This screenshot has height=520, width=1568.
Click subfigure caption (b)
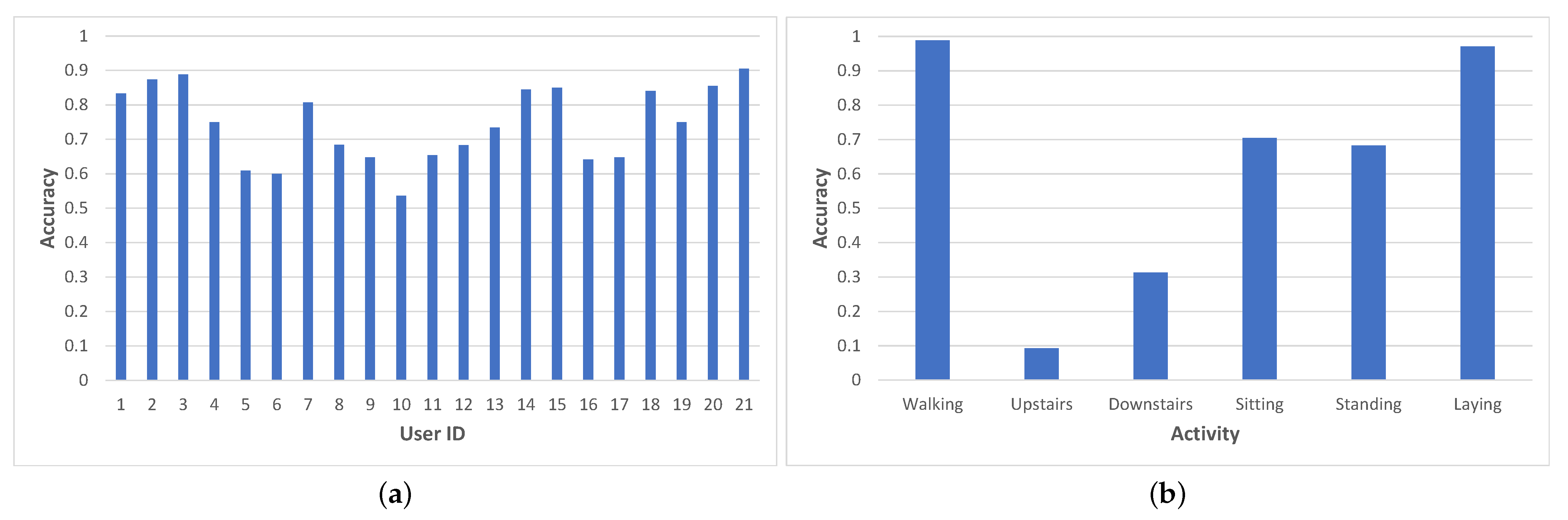point(1167,493)
